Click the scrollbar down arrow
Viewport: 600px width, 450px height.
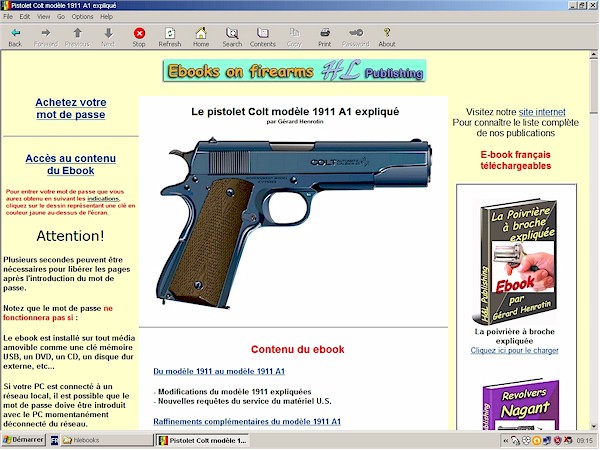click(593, 426)
